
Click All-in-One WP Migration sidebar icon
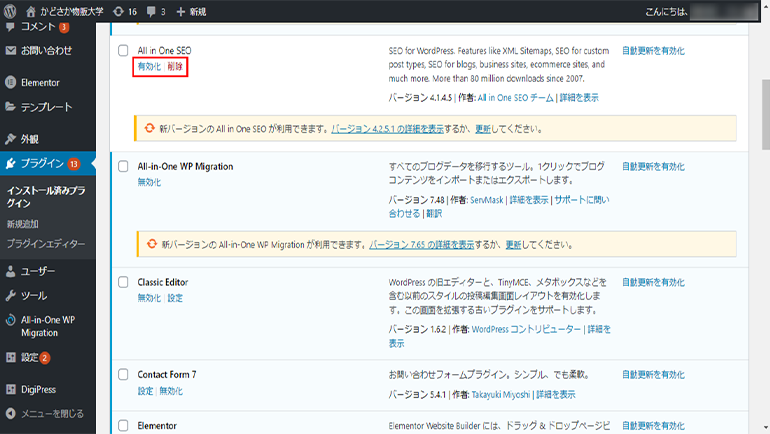pyautogui.click(x=10, y=321)
